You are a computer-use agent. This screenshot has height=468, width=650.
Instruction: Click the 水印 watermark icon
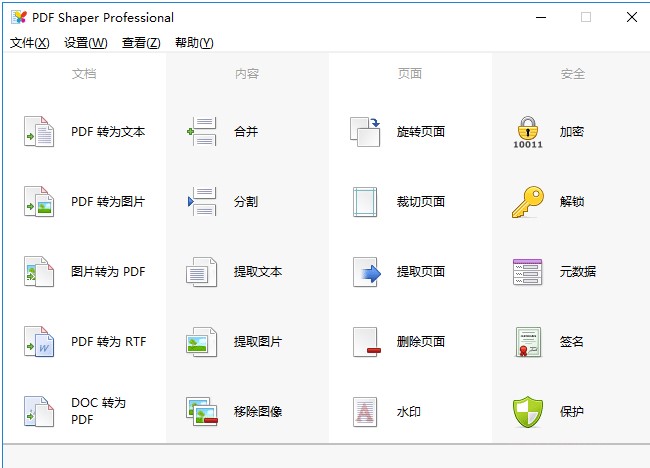click(x=365, y=412)
